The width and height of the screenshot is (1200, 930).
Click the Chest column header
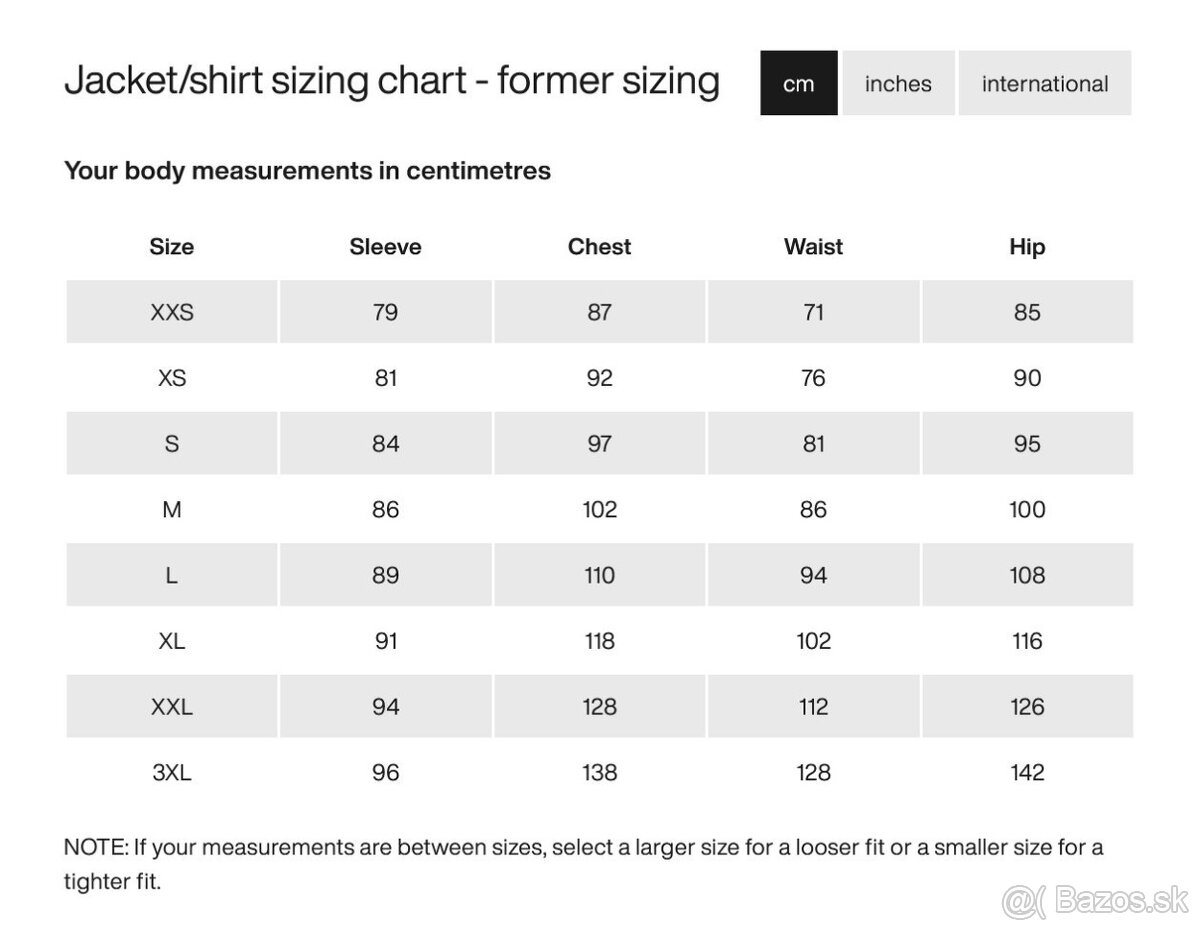pyautogui.click(x=599, y=247)
